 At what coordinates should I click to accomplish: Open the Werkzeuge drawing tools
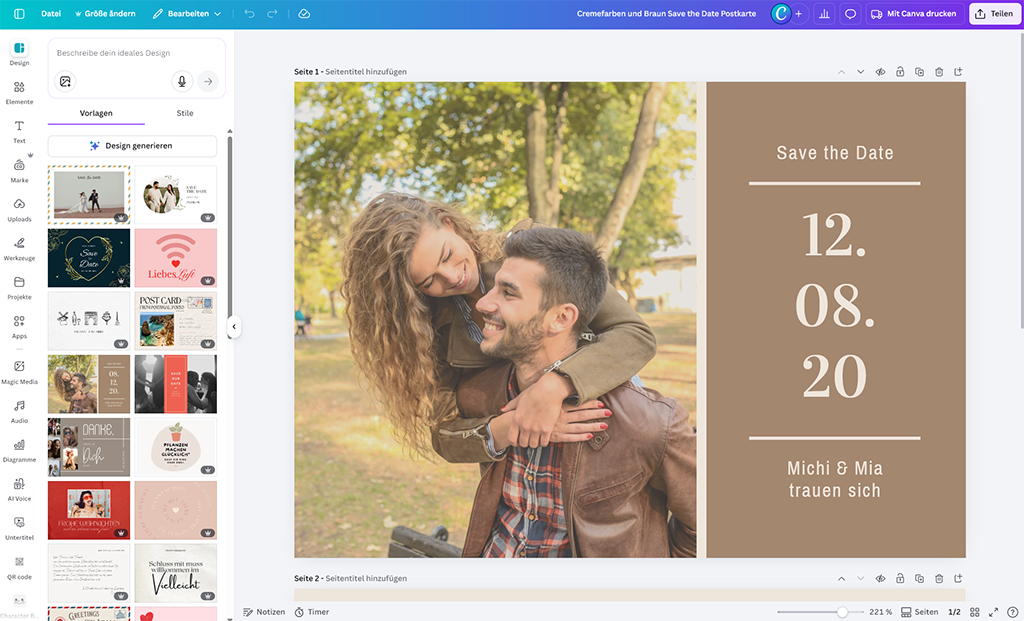click(19, 249)
